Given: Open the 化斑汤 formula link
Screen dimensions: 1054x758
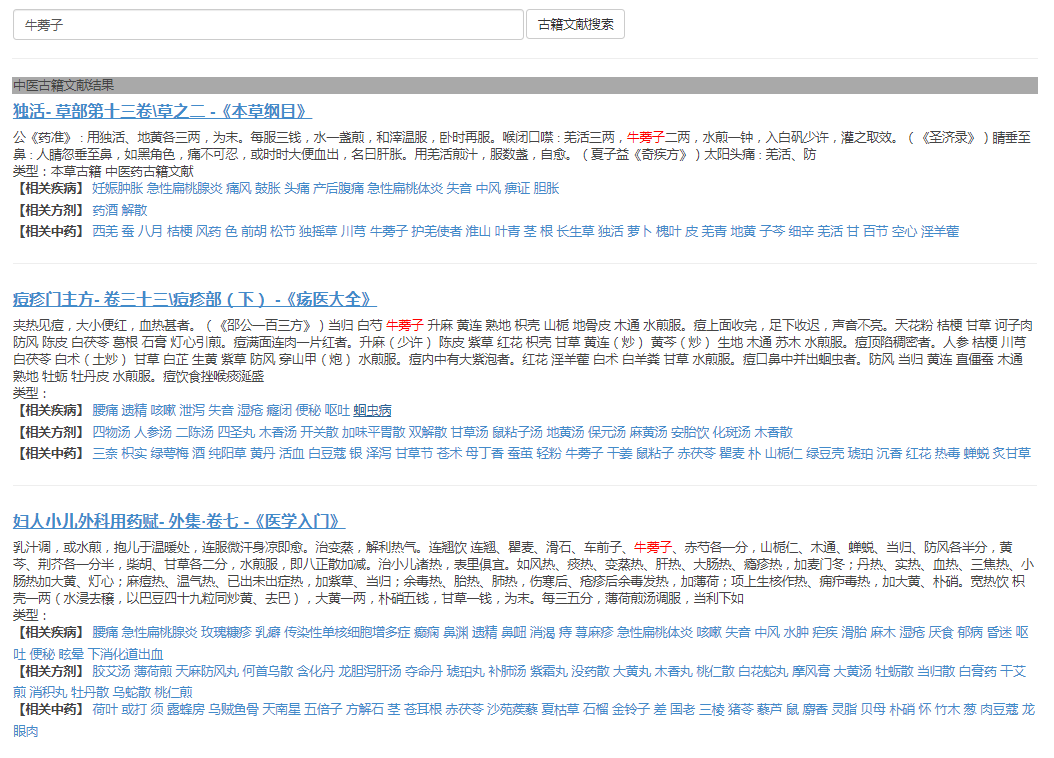Looking at the screenshot, I should [x=731, y=432].
